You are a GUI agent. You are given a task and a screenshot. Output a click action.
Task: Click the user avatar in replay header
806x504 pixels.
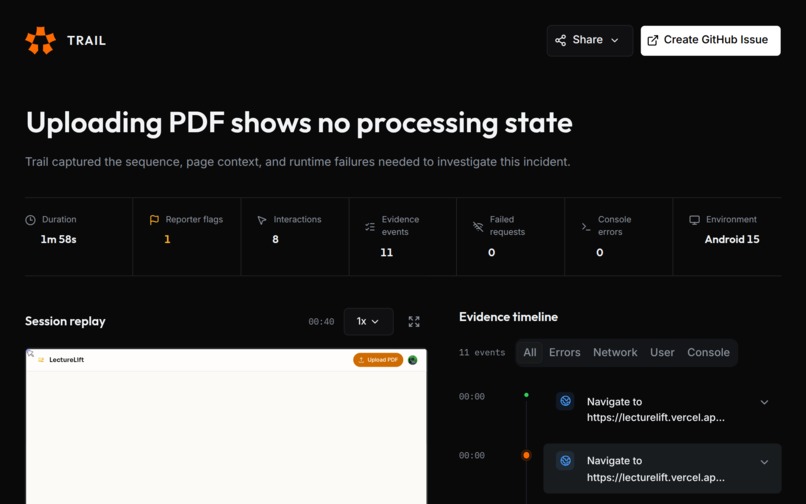(412, 360)
